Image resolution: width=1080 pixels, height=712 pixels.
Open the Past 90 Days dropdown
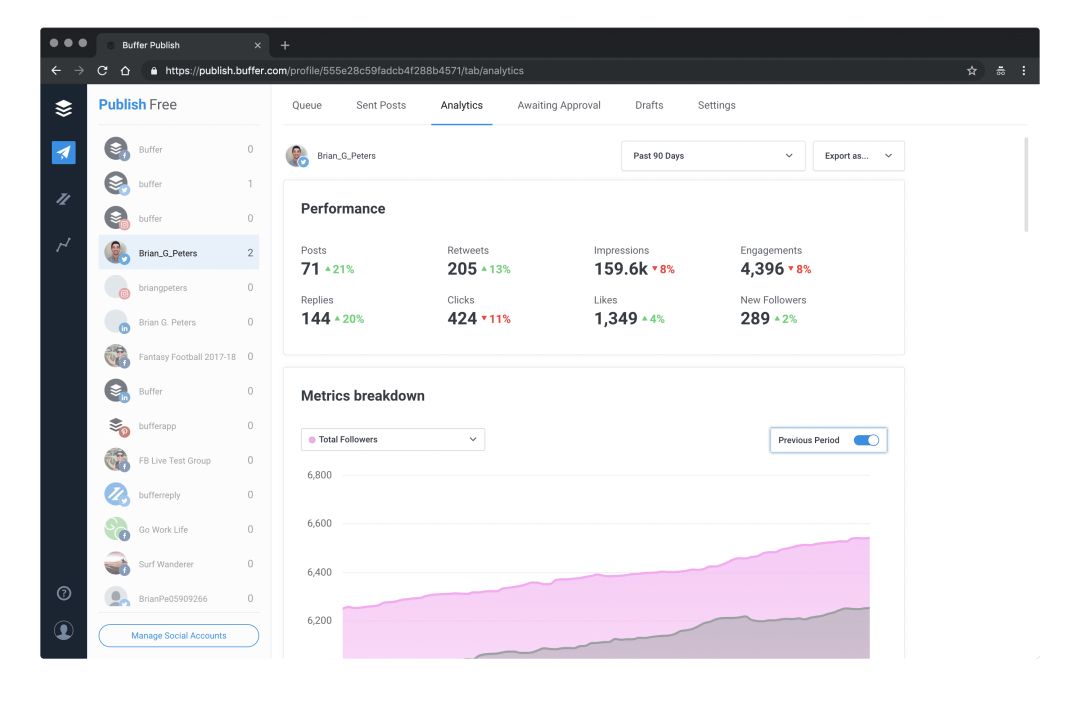(712, 156)
